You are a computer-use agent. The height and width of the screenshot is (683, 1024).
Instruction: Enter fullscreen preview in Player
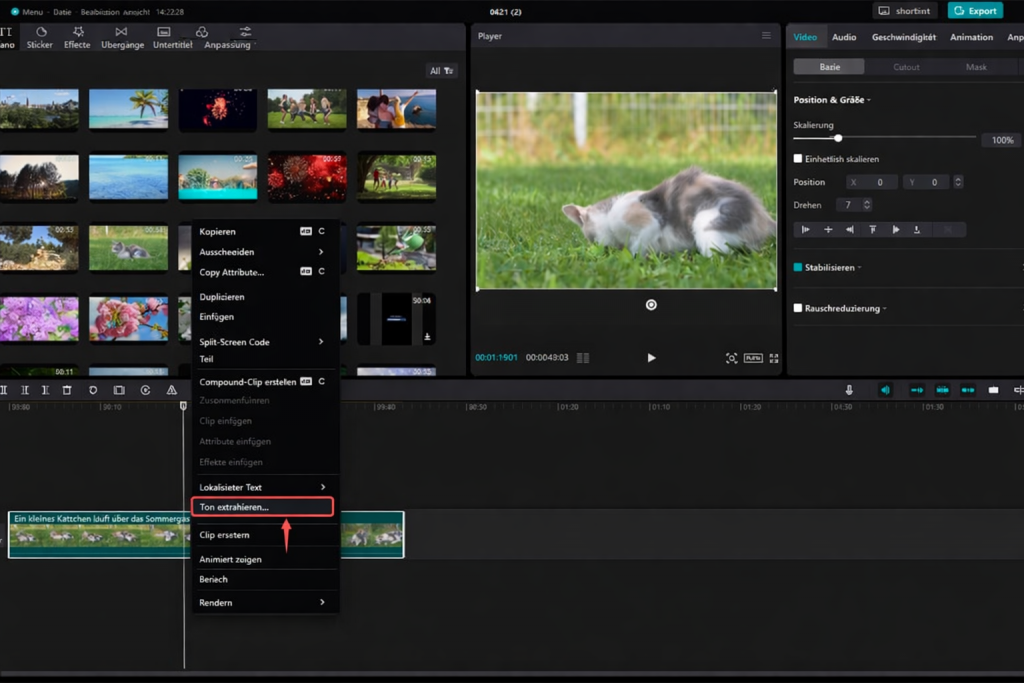[x=774, y=358]
